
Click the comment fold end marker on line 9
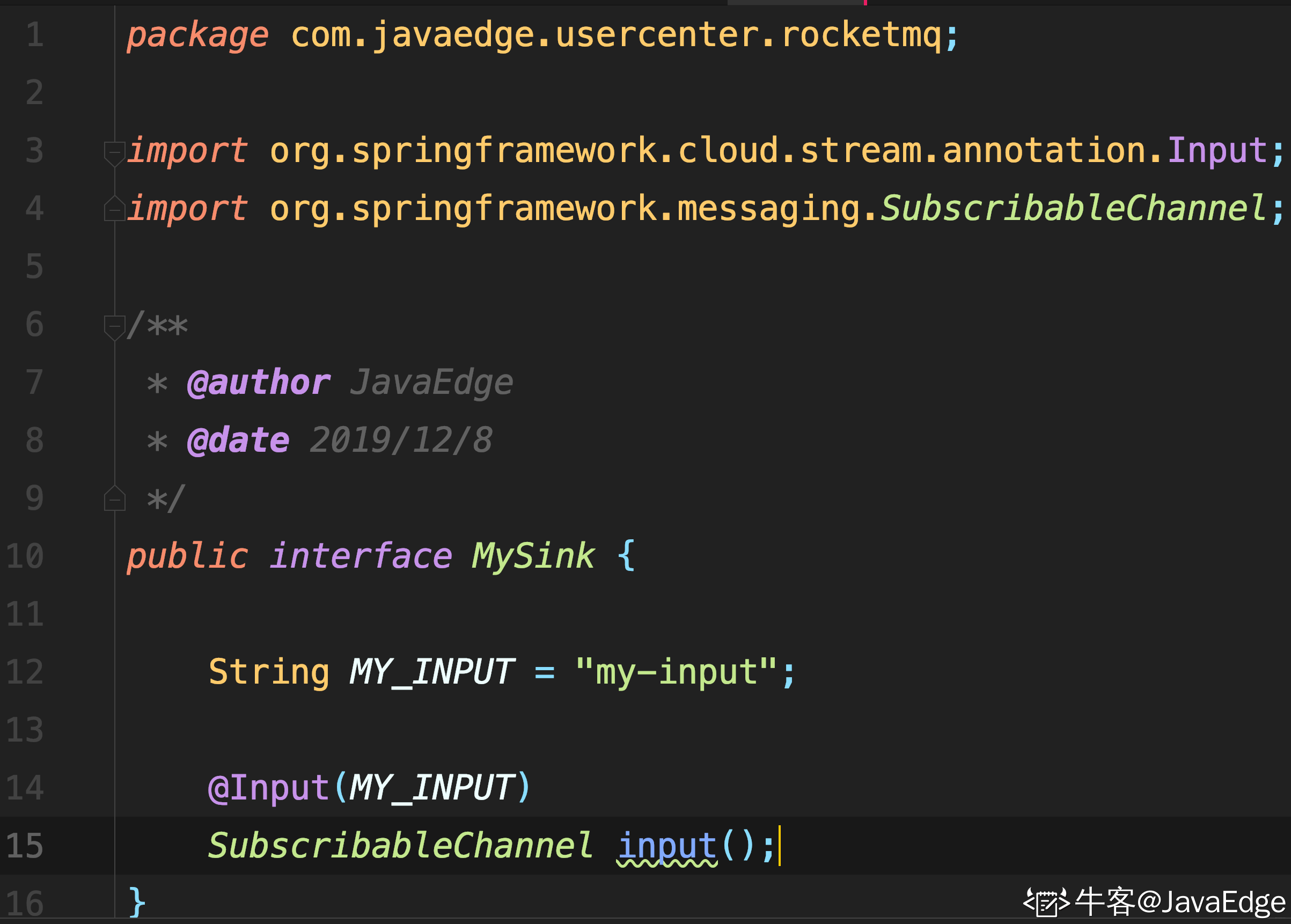(114, 499)
